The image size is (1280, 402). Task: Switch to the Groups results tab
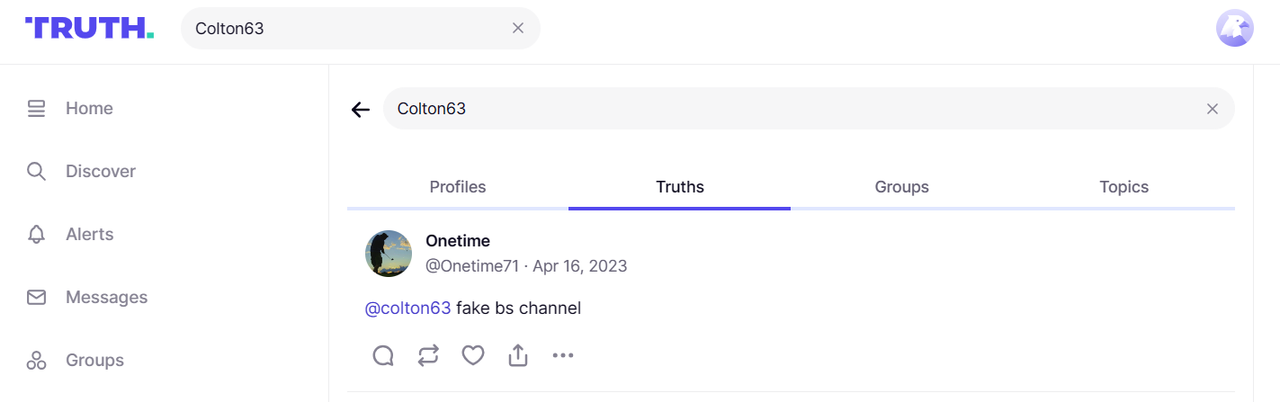pos(902,187)
